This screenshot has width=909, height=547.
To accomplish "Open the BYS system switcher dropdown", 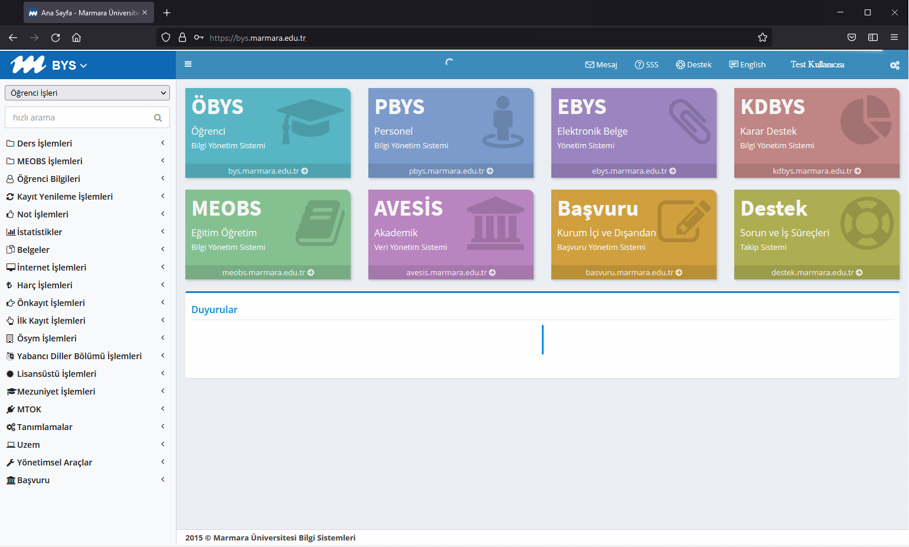I will coord(70,65).
